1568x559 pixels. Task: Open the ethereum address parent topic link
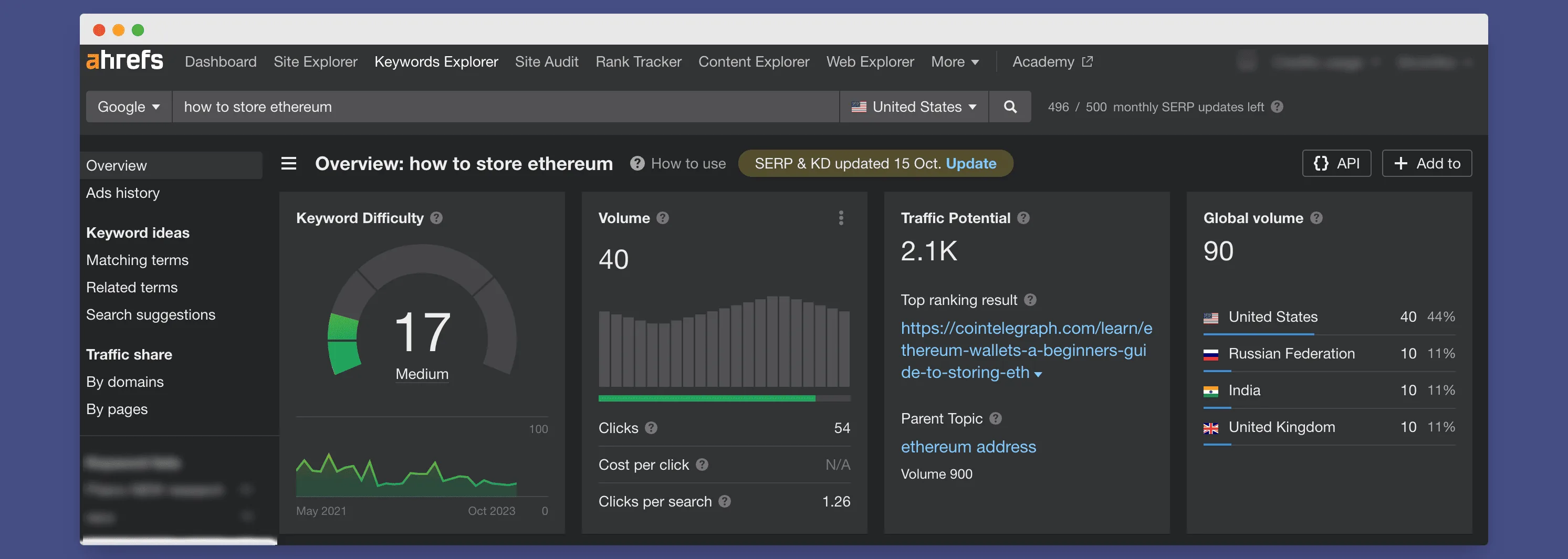968,447
